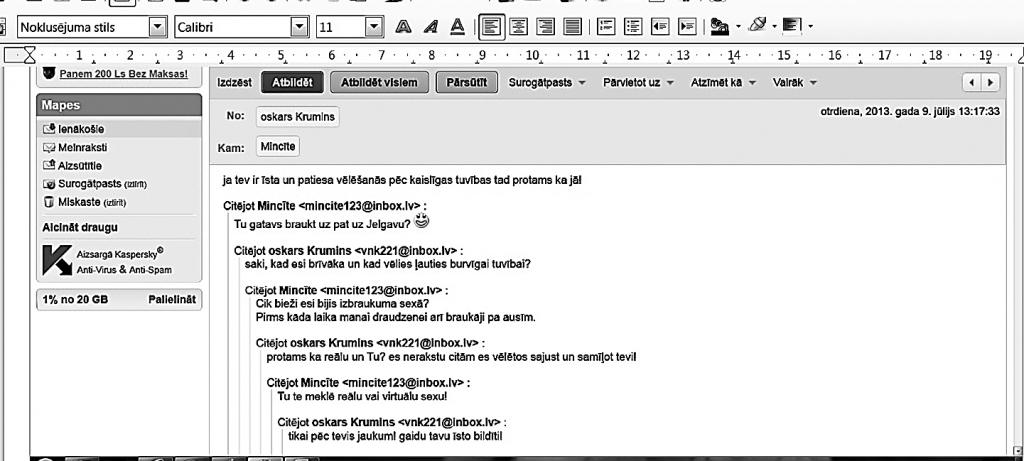1024x461 pixels.
Task: Click the Mapes panel header
Action: 119,105
